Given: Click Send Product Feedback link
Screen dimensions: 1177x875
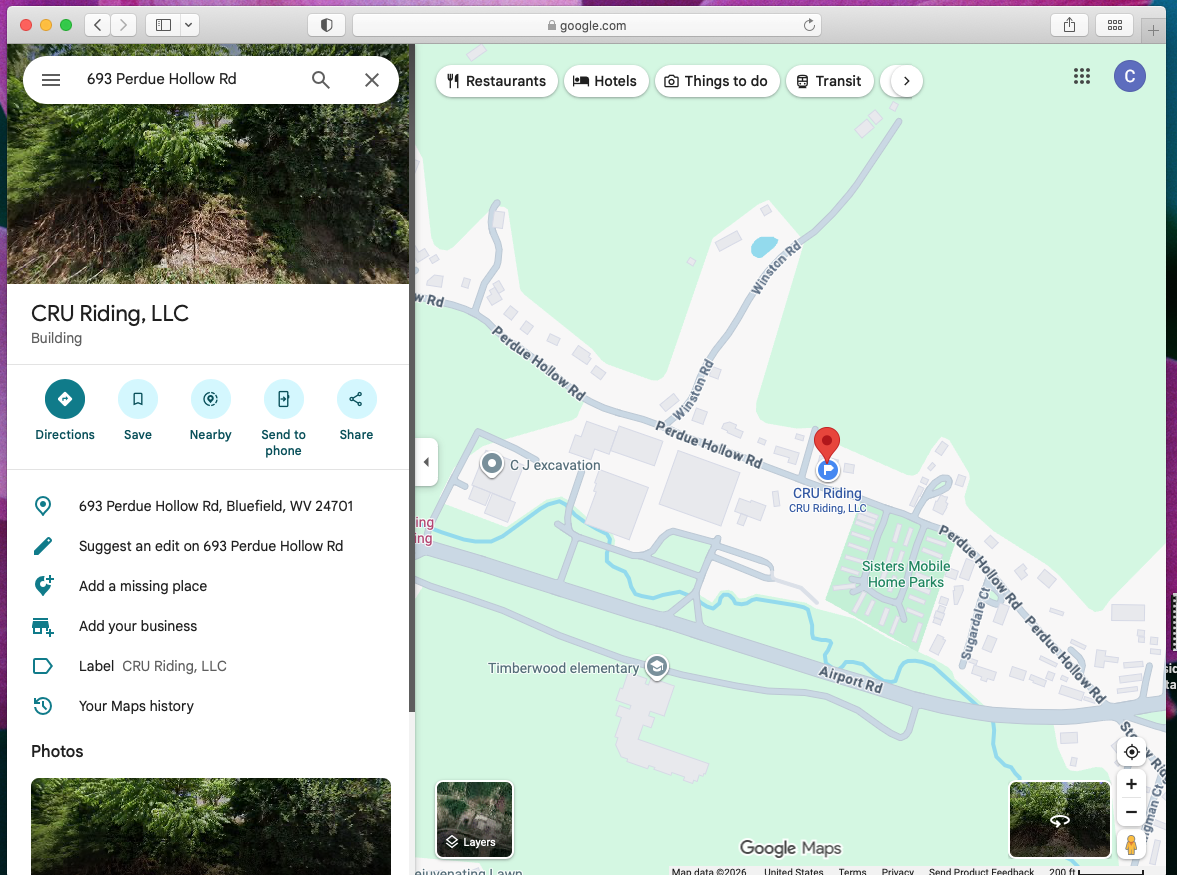Looking at the screenshot, I should [x=981, y=870].
